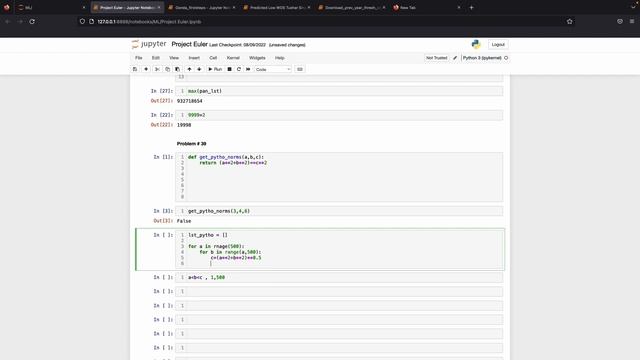Click the output value 19998
640x360 pixels.
click(x=184, y=125)
